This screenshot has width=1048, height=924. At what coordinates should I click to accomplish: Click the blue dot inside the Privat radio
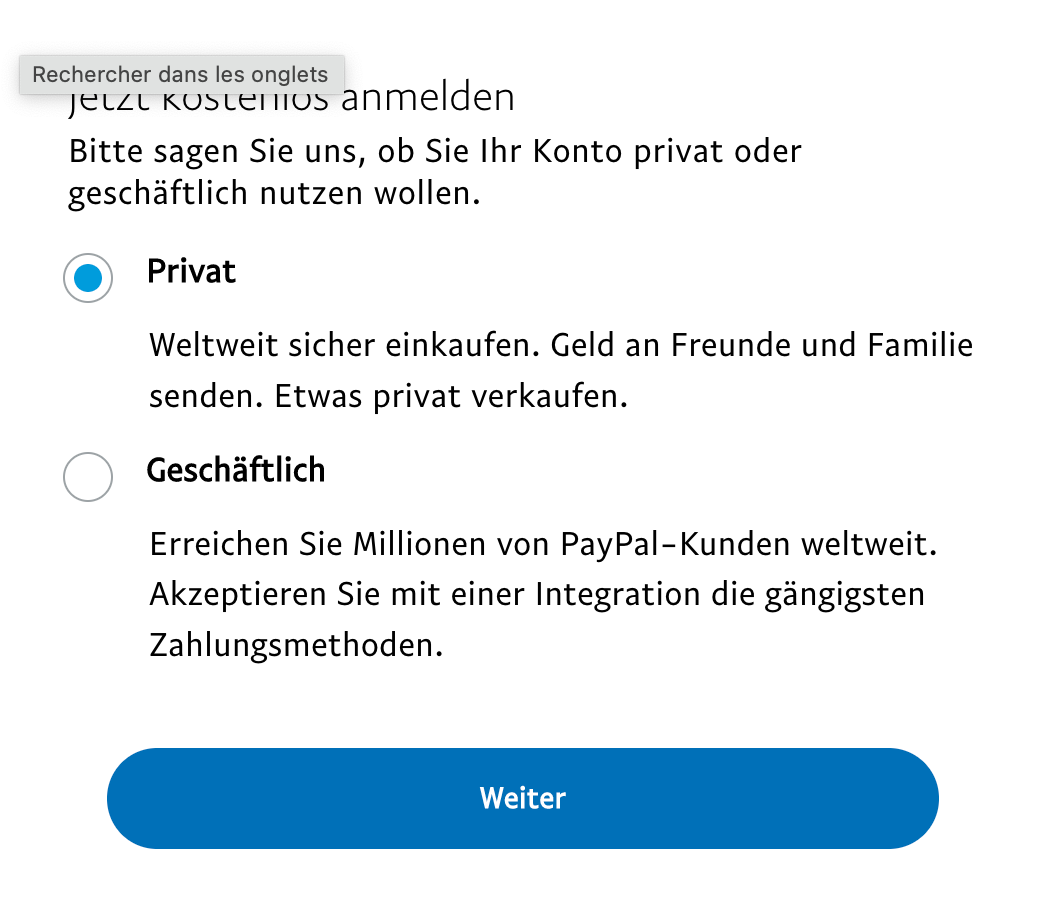(x=88, y=277)
